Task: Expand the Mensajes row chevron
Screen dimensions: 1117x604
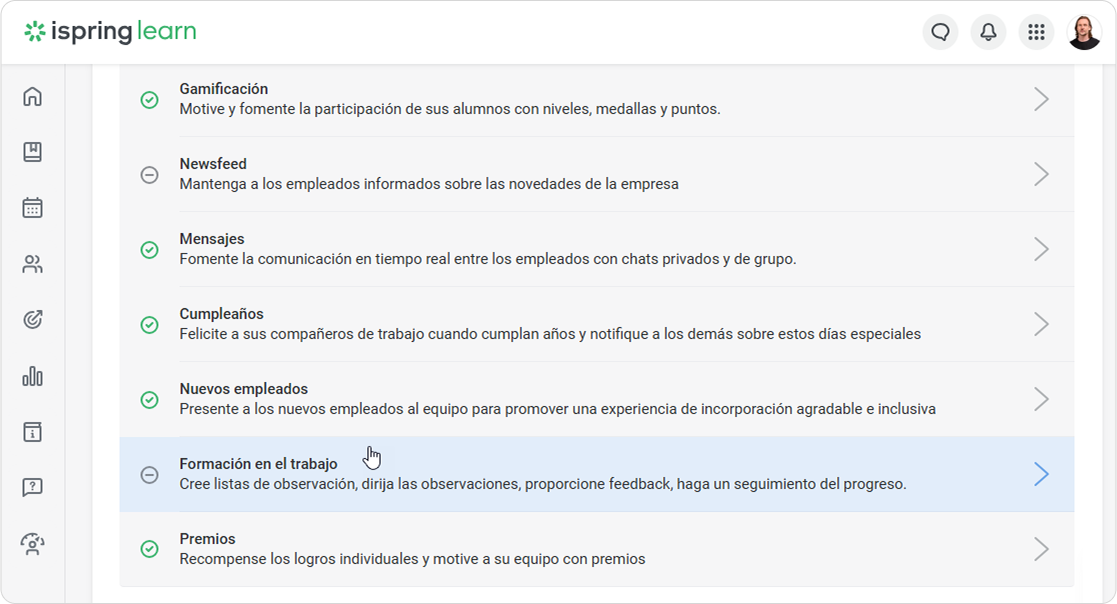Action: pos(1041,249)
